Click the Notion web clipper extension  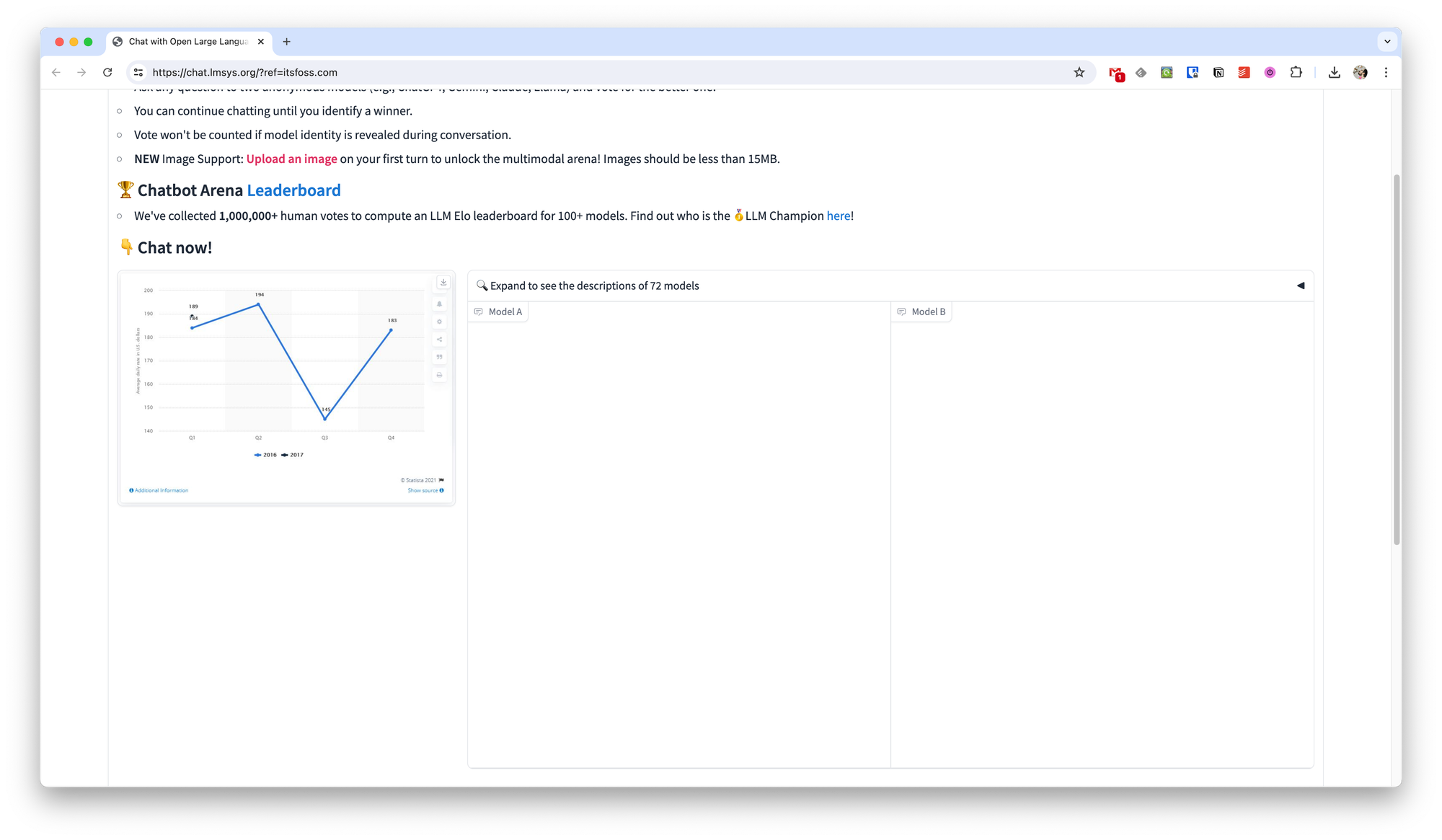1218,73
